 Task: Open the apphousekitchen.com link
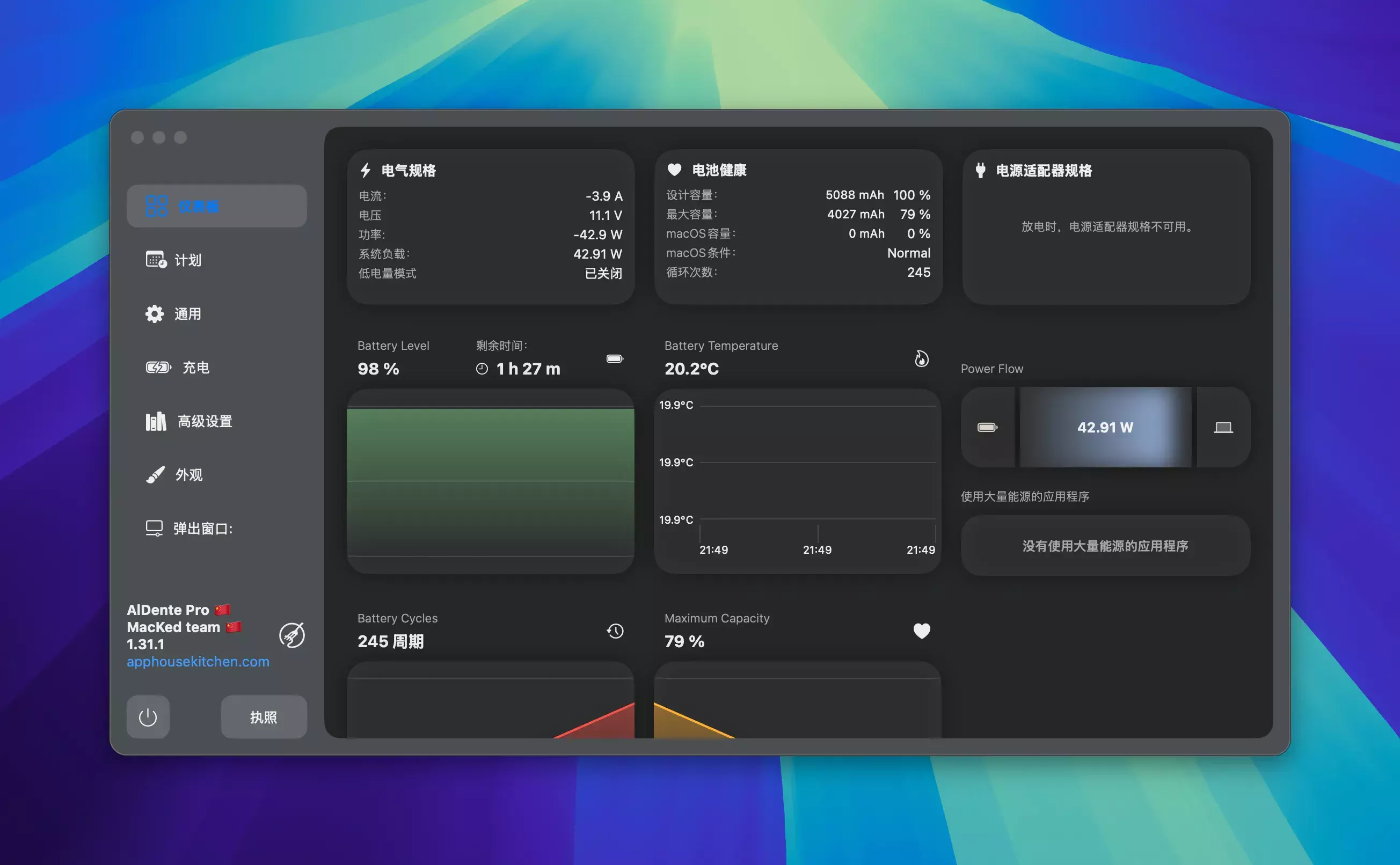(198, 661)
